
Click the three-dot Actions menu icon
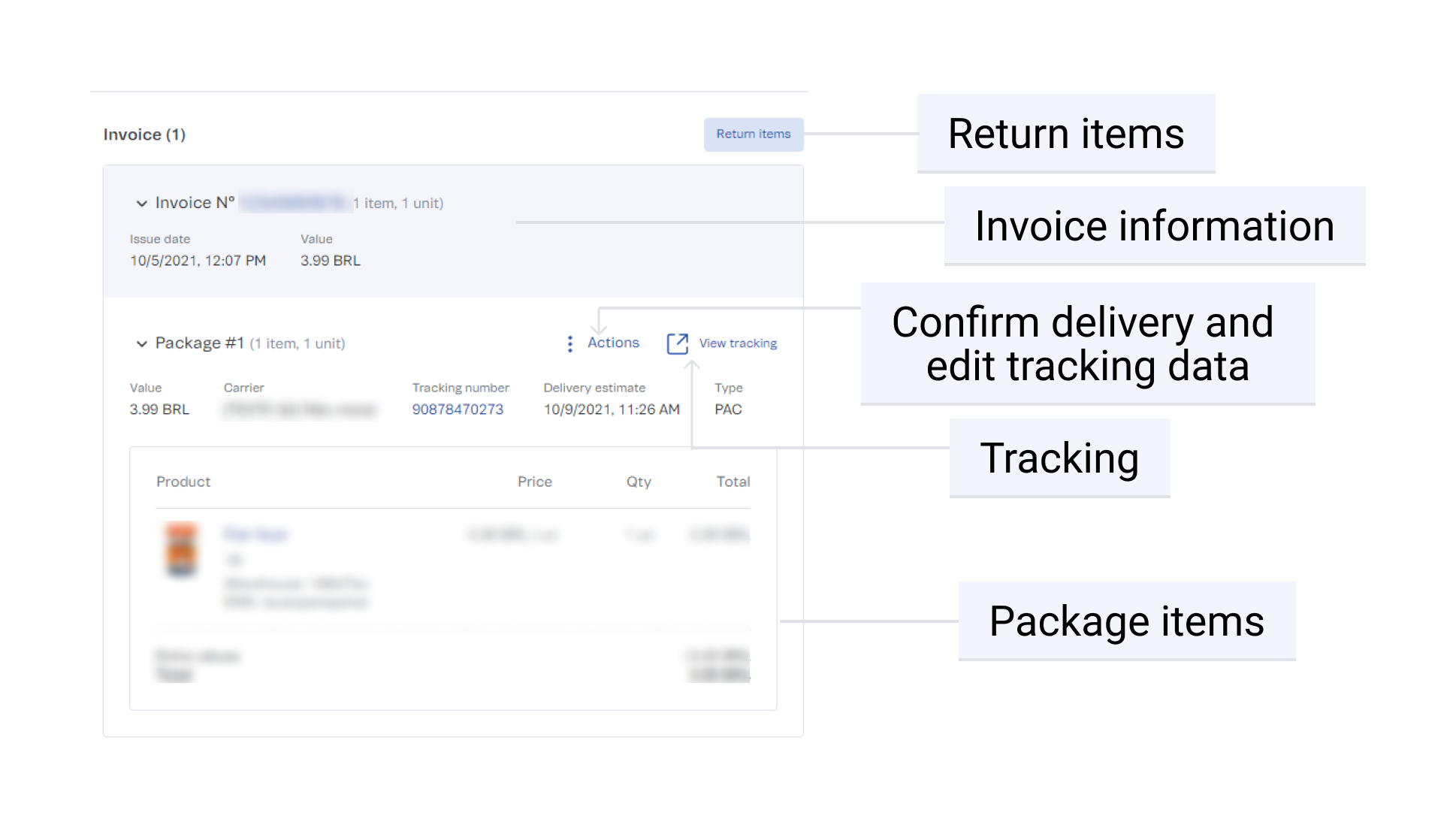tap(570, 343)
